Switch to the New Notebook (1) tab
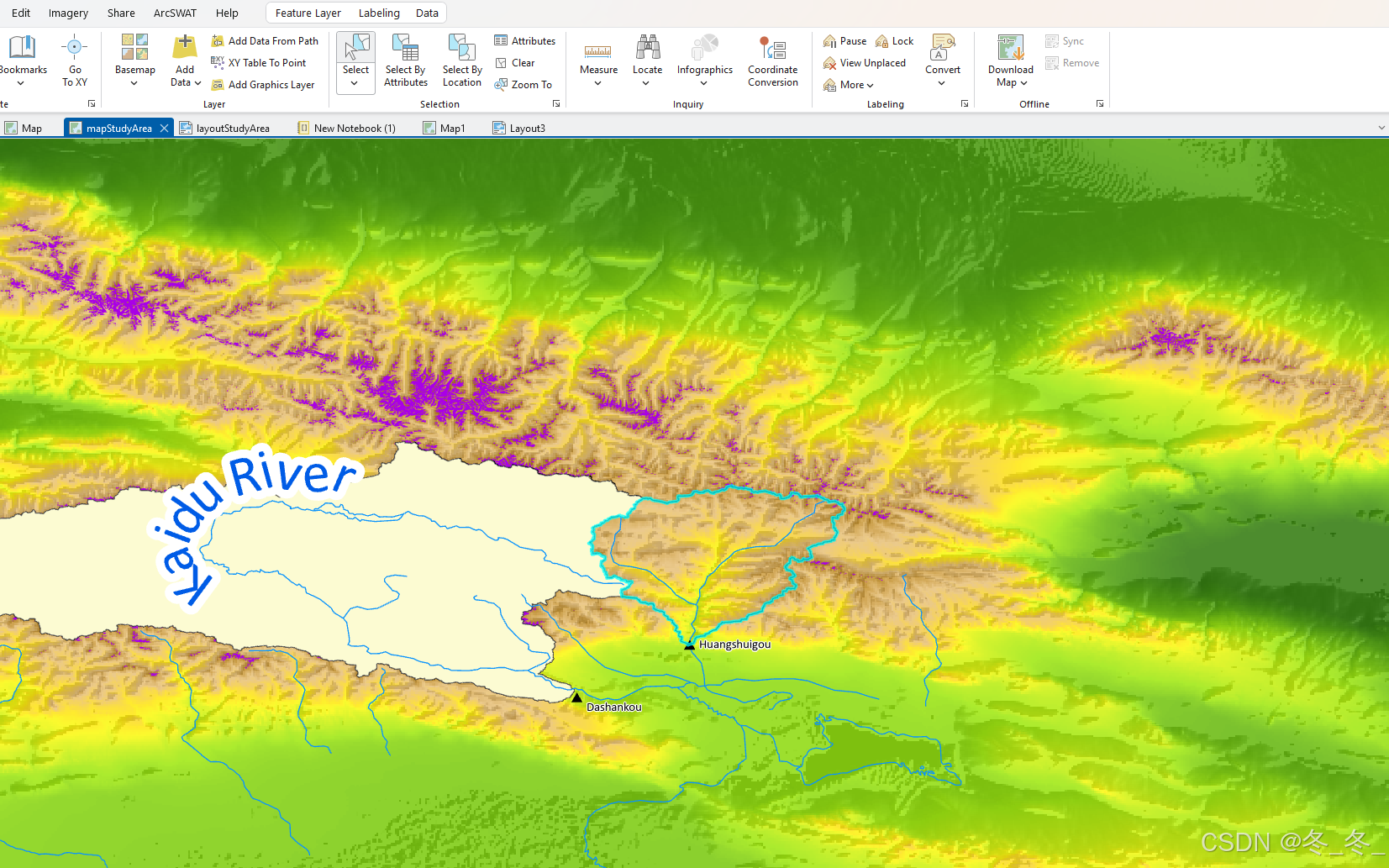This screenshot has height=868, width=1389. (x=346, y=129)
